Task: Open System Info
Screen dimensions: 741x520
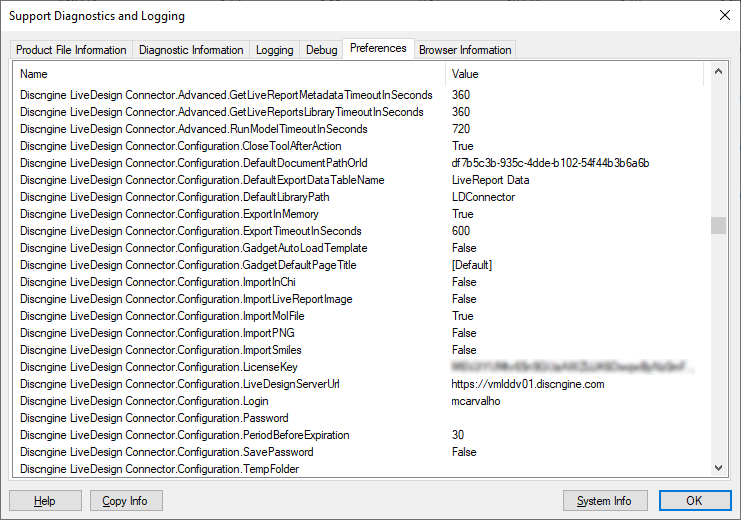Action: [x=604, y=501]
